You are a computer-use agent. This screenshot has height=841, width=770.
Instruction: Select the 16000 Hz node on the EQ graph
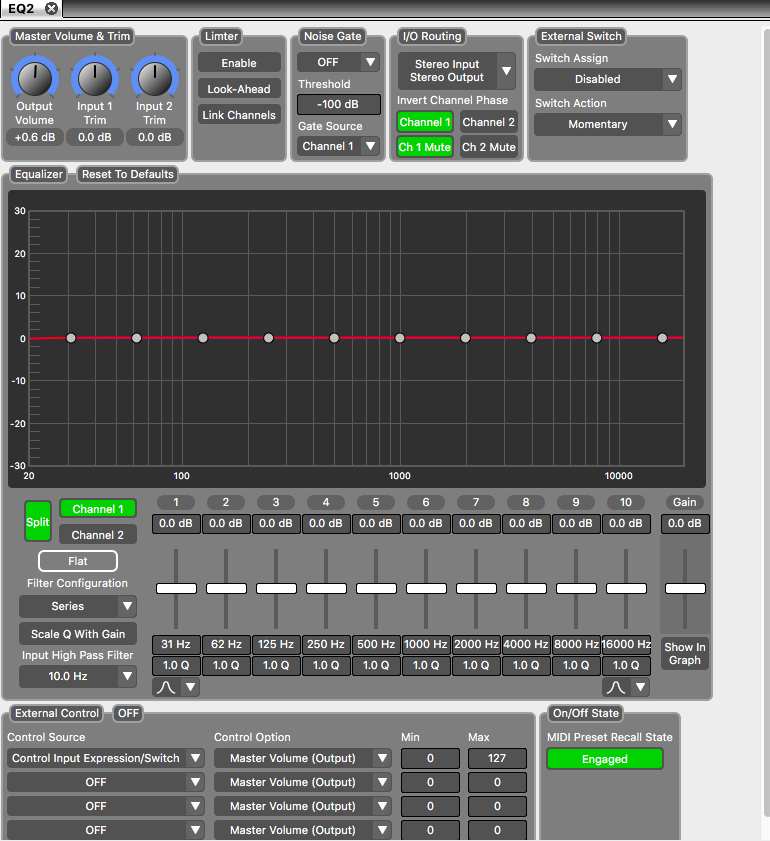tap(662, 338)
